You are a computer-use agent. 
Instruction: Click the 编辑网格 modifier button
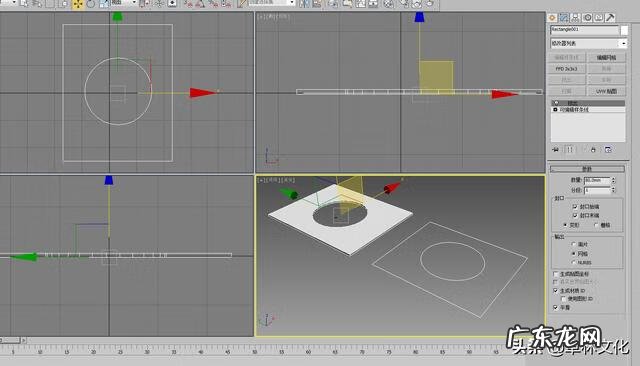[606, 58]
